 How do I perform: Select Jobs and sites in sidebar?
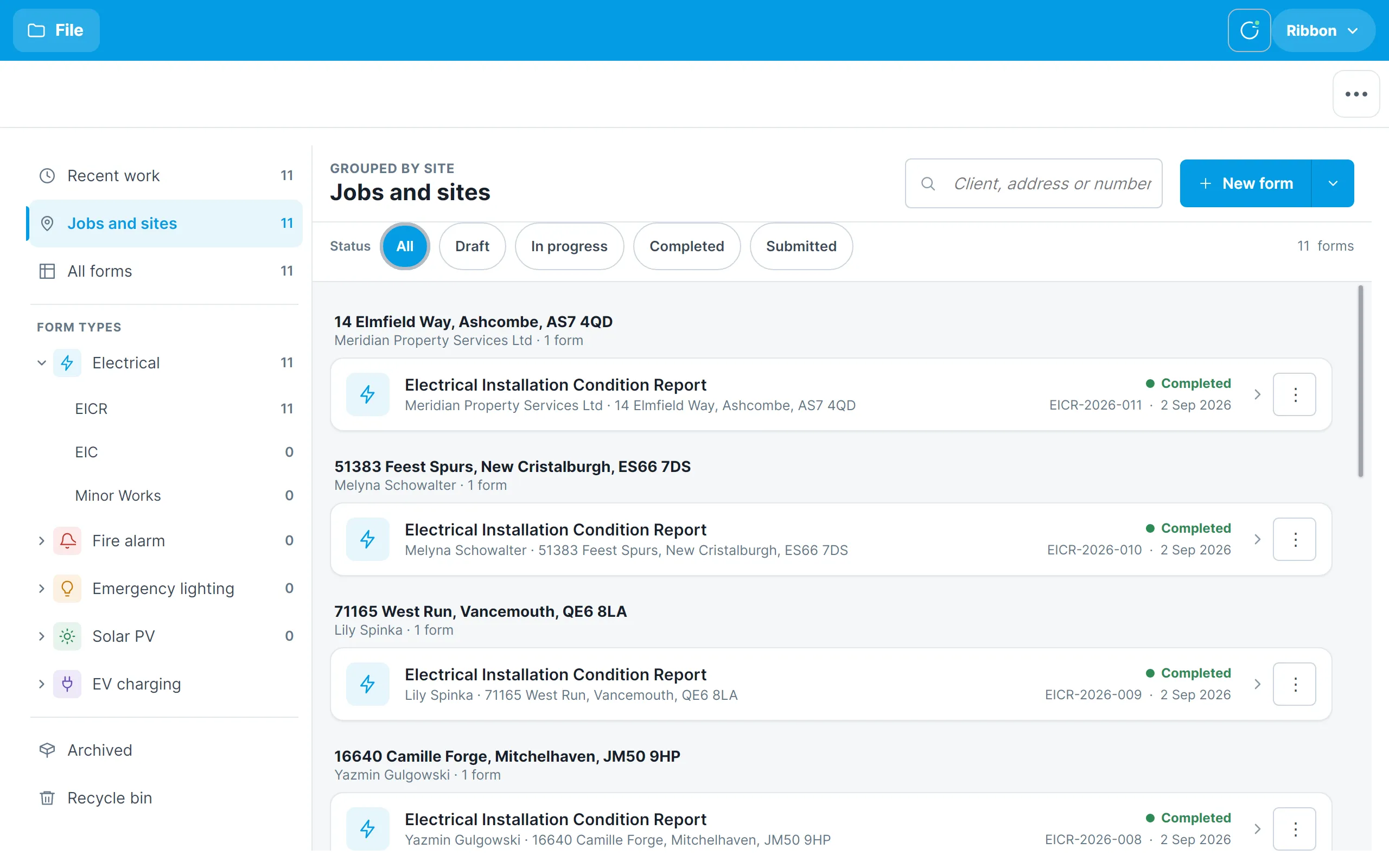pos(167,224)
